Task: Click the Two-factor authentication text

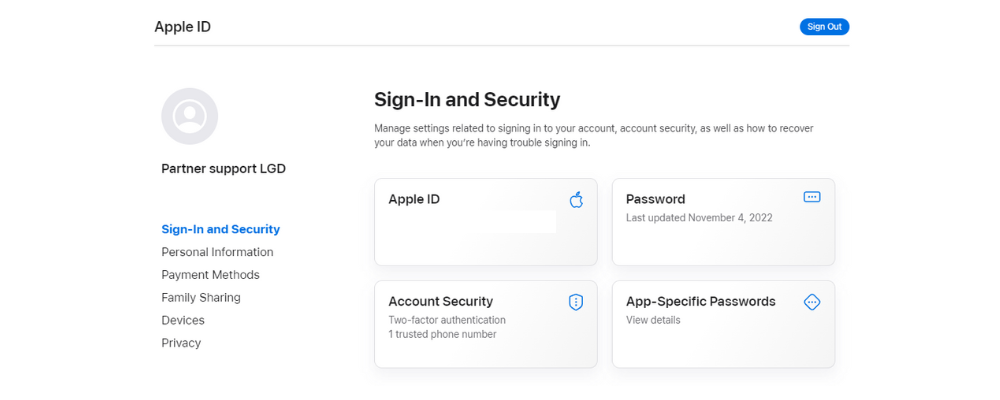Action: tap(447, 320)
